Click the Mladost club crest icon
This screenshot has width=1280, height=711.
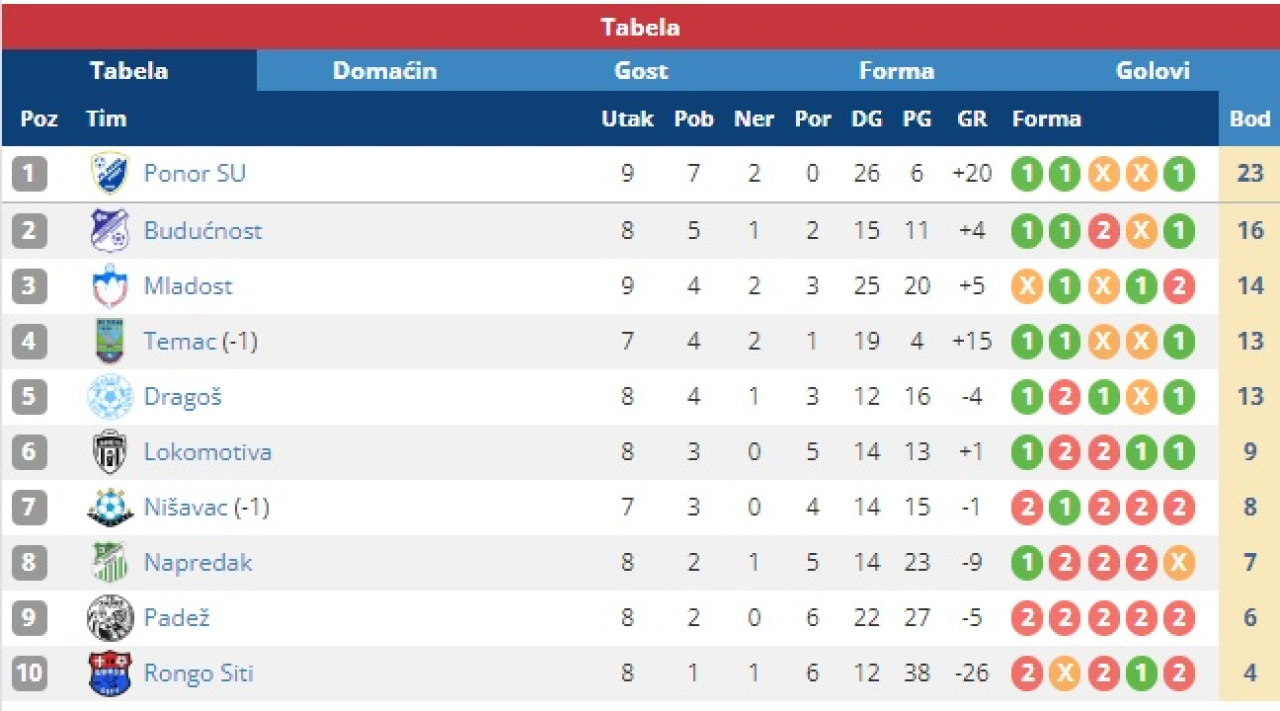[109, 287]
